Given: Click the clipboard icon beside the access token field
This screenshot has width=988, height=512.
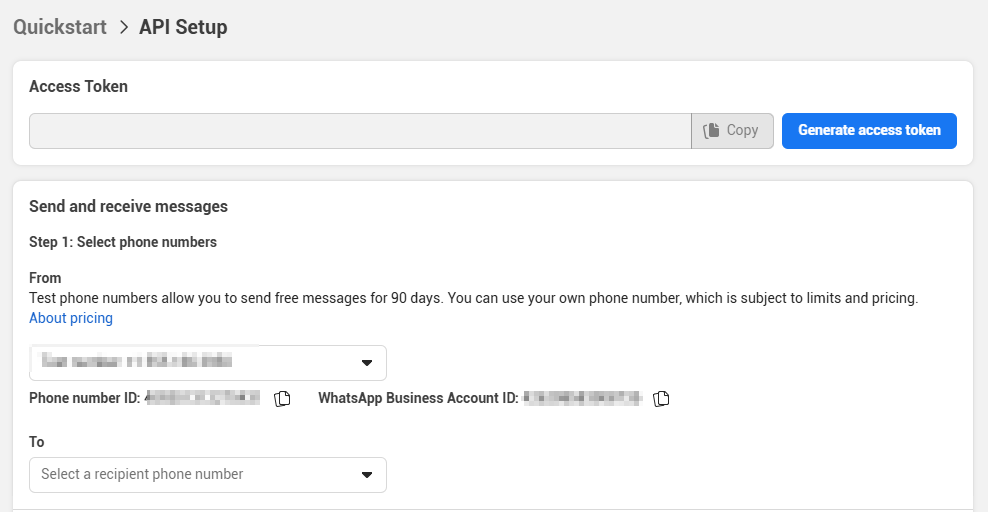Looking at the screenshot, I should coord(712,131).
